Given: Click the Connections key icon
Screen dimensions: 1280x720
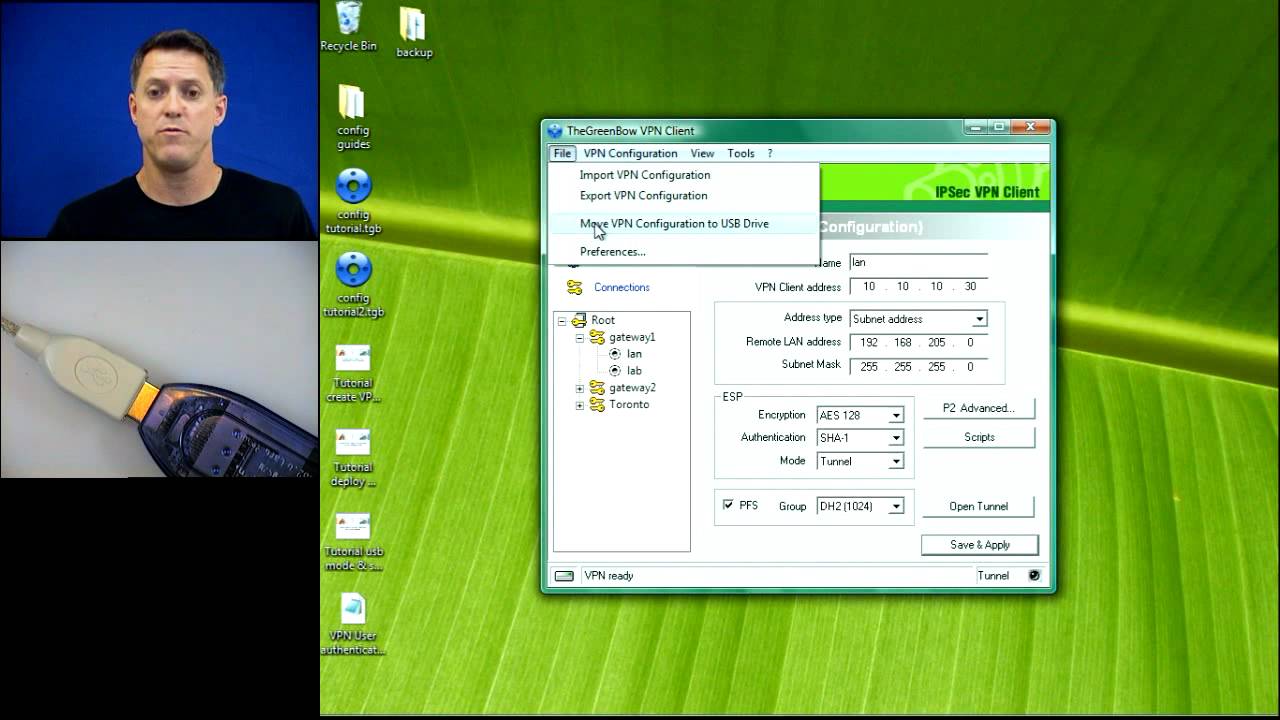Looking at the screenshot, I should tap(574, 287).
